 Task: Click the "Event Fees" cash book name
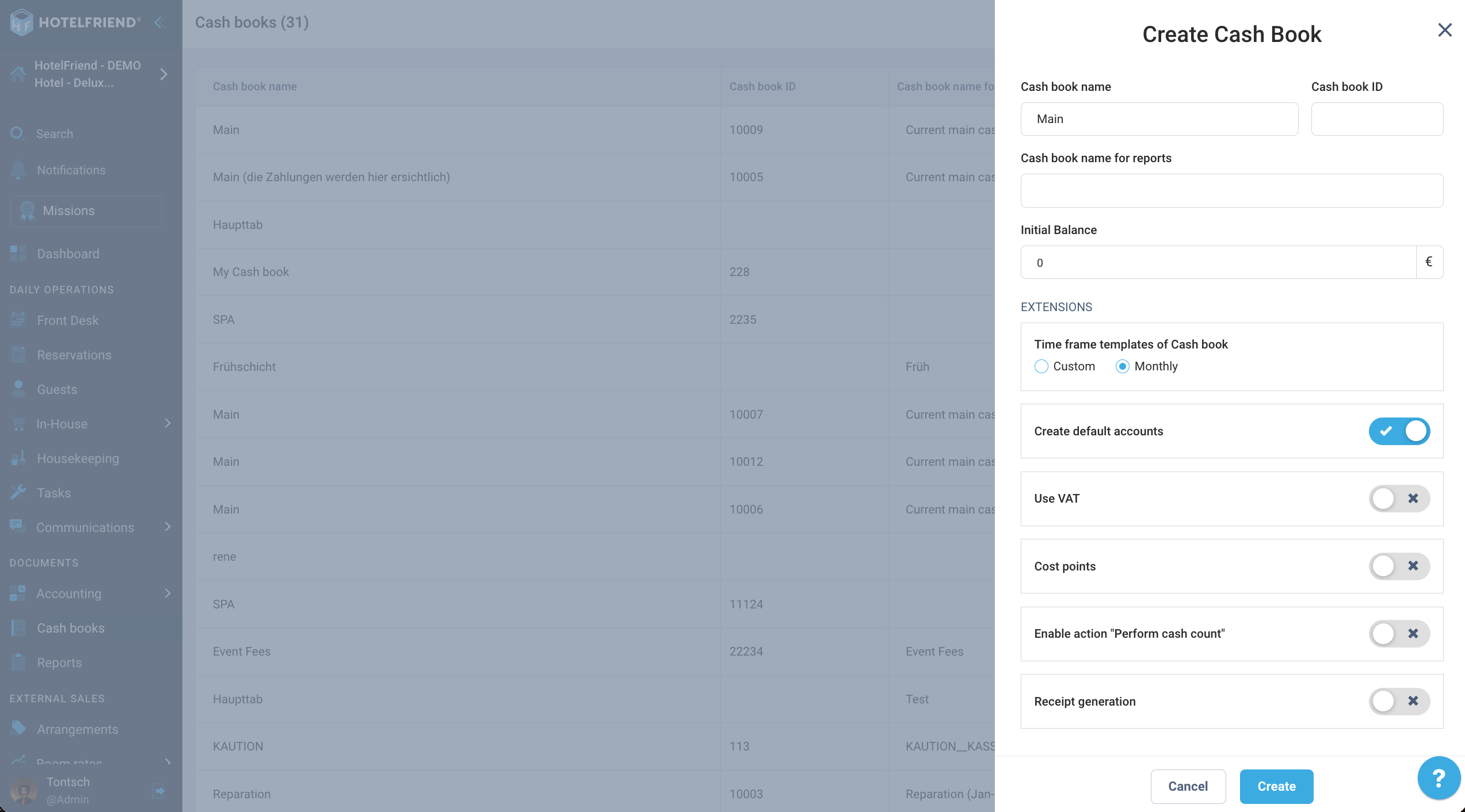[242, 652]
